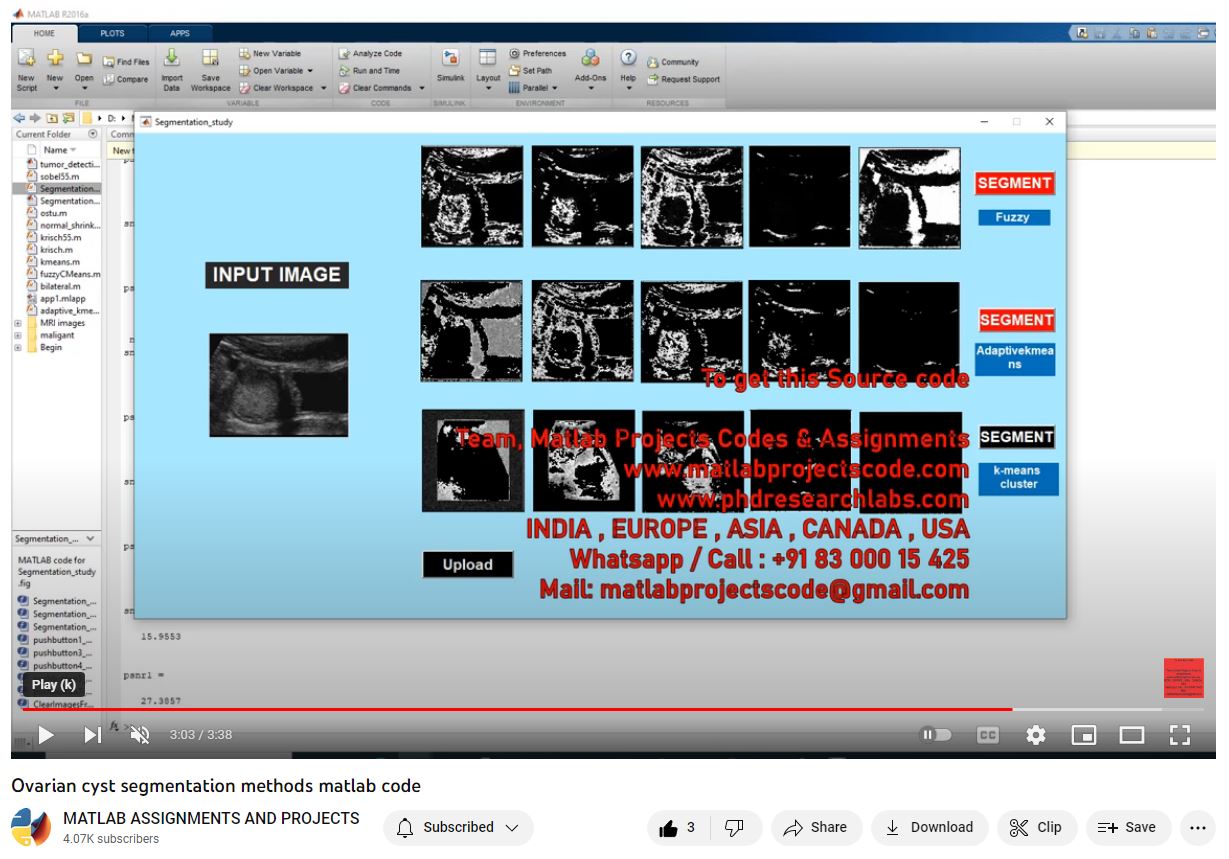
Task: Open more actions three-dot menu
Action: [x=1198, y=828]
